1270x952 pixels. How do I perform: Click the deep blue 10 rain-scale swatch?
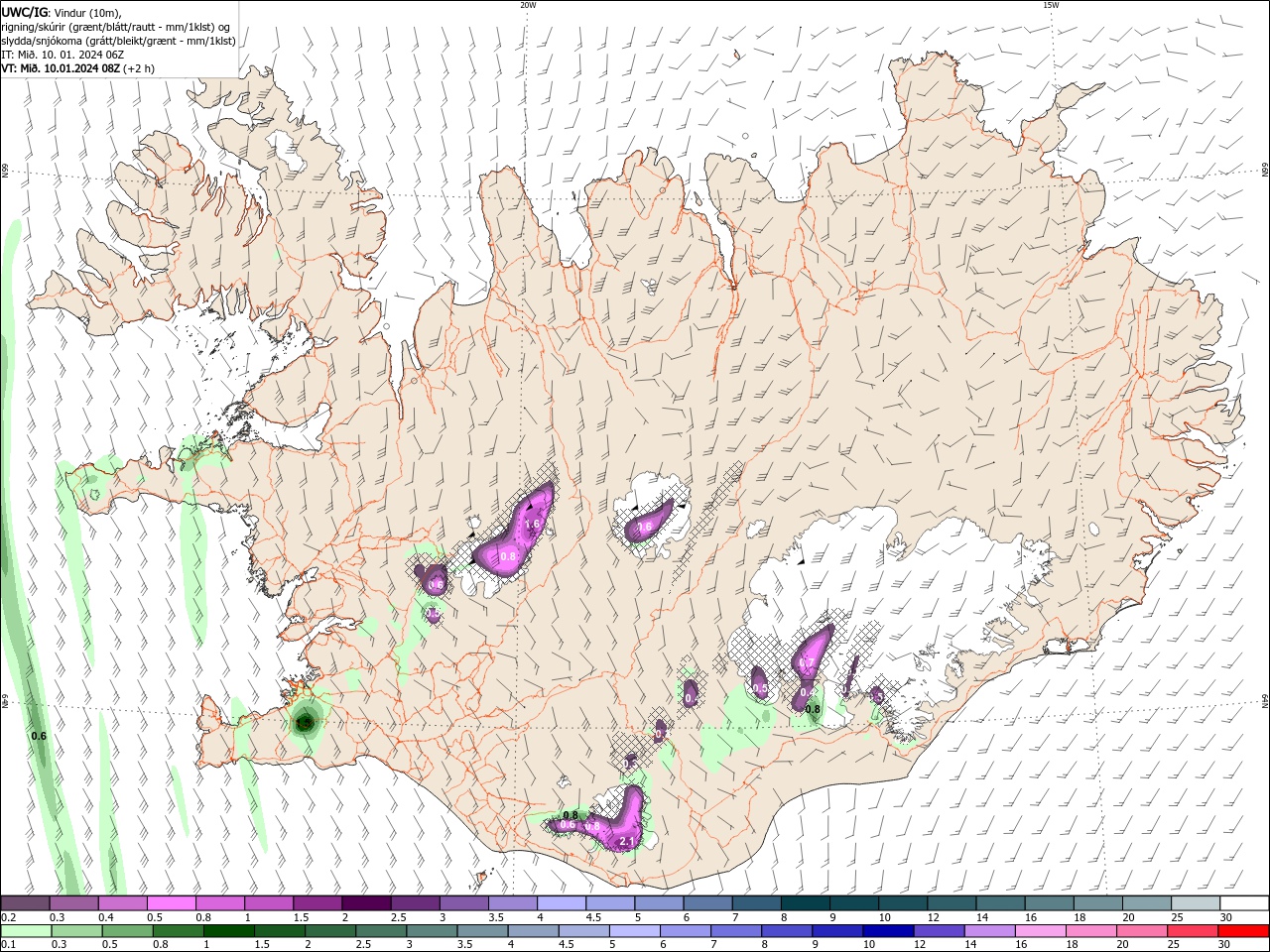click(x=888, y=931)
